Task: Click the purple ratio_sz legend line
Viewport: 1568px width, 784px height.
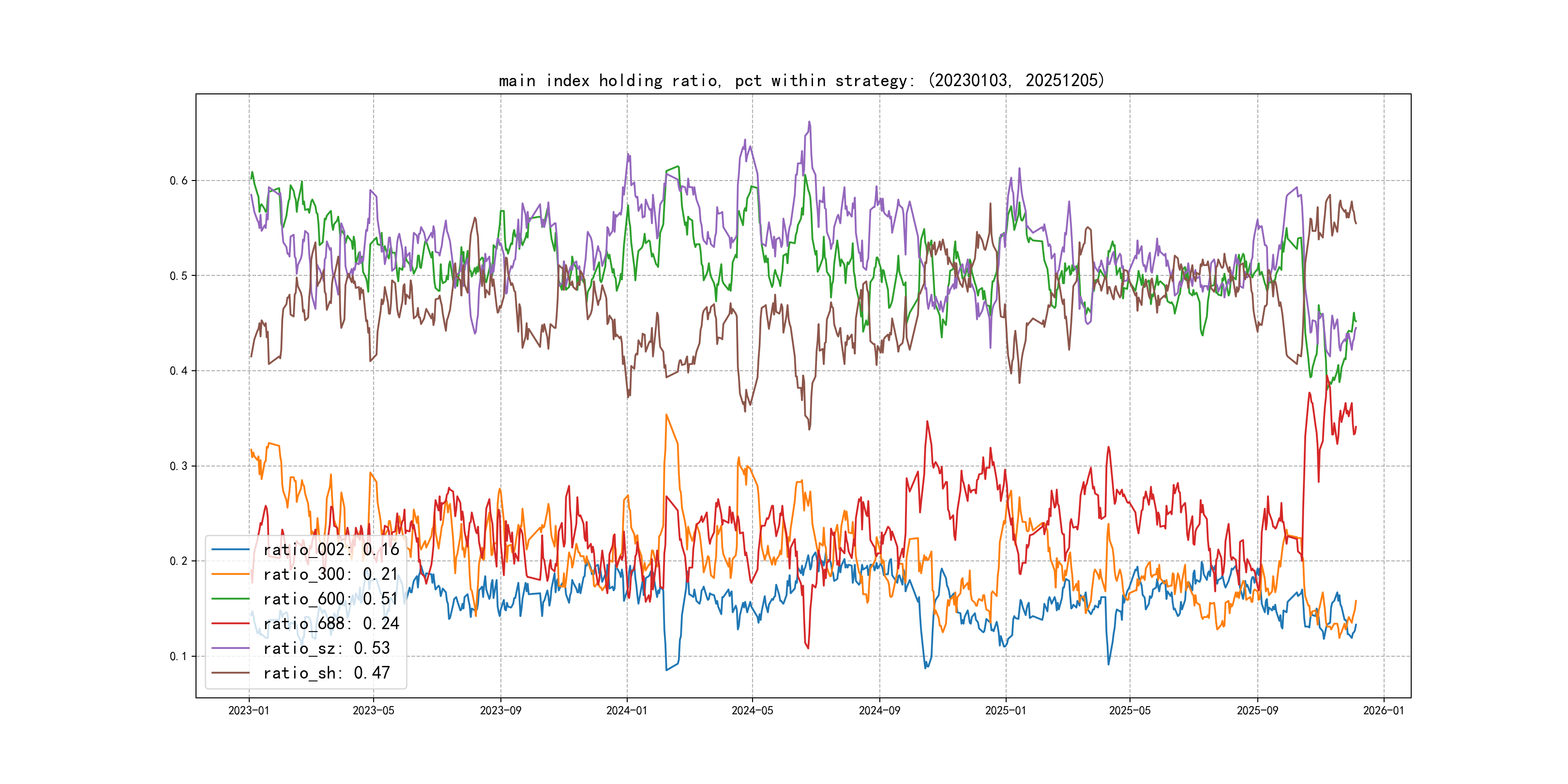Action: (x=231, y=648)
